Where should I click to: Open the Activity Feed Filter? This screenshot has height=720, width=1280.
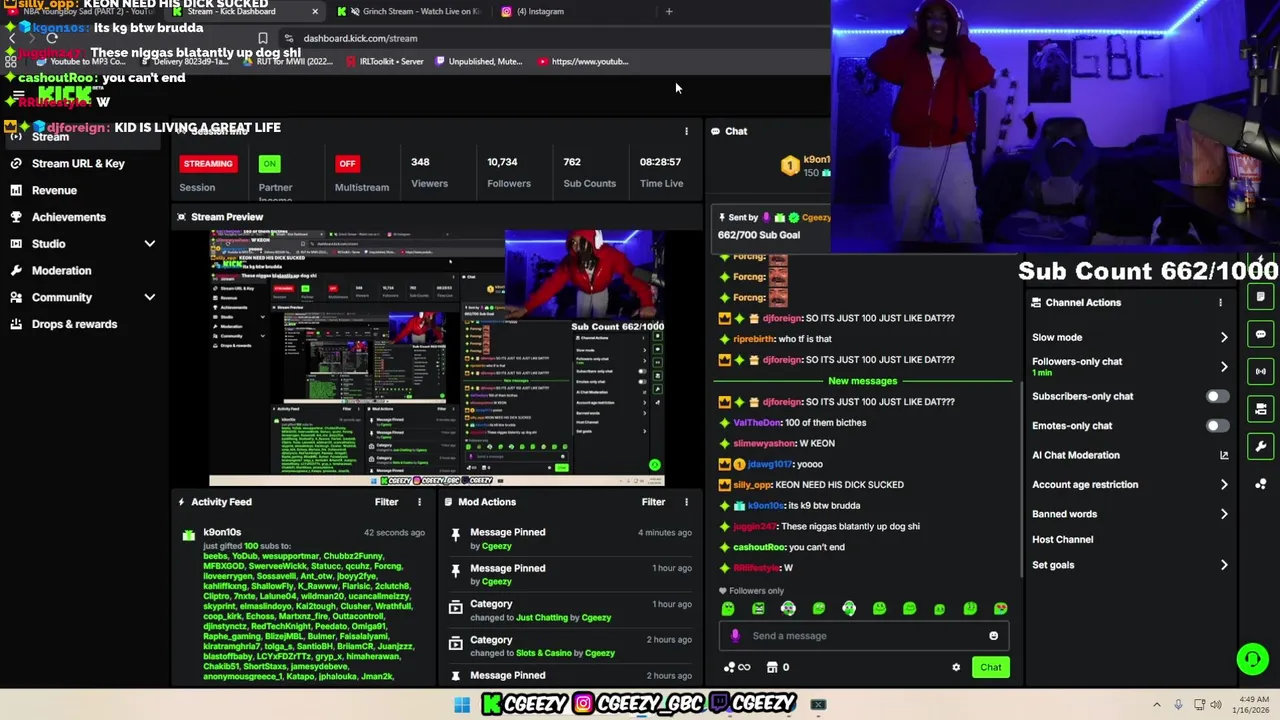point(386,502)
